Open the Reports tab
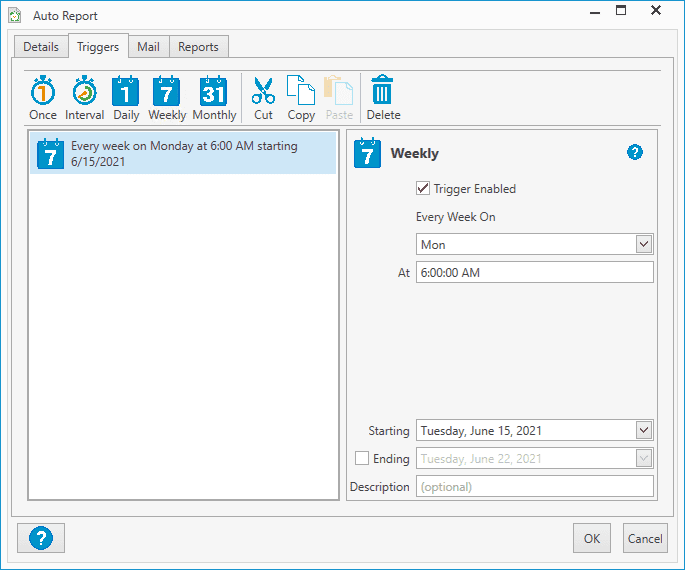This screenshot has height=570, width=685. click(198, 47)
